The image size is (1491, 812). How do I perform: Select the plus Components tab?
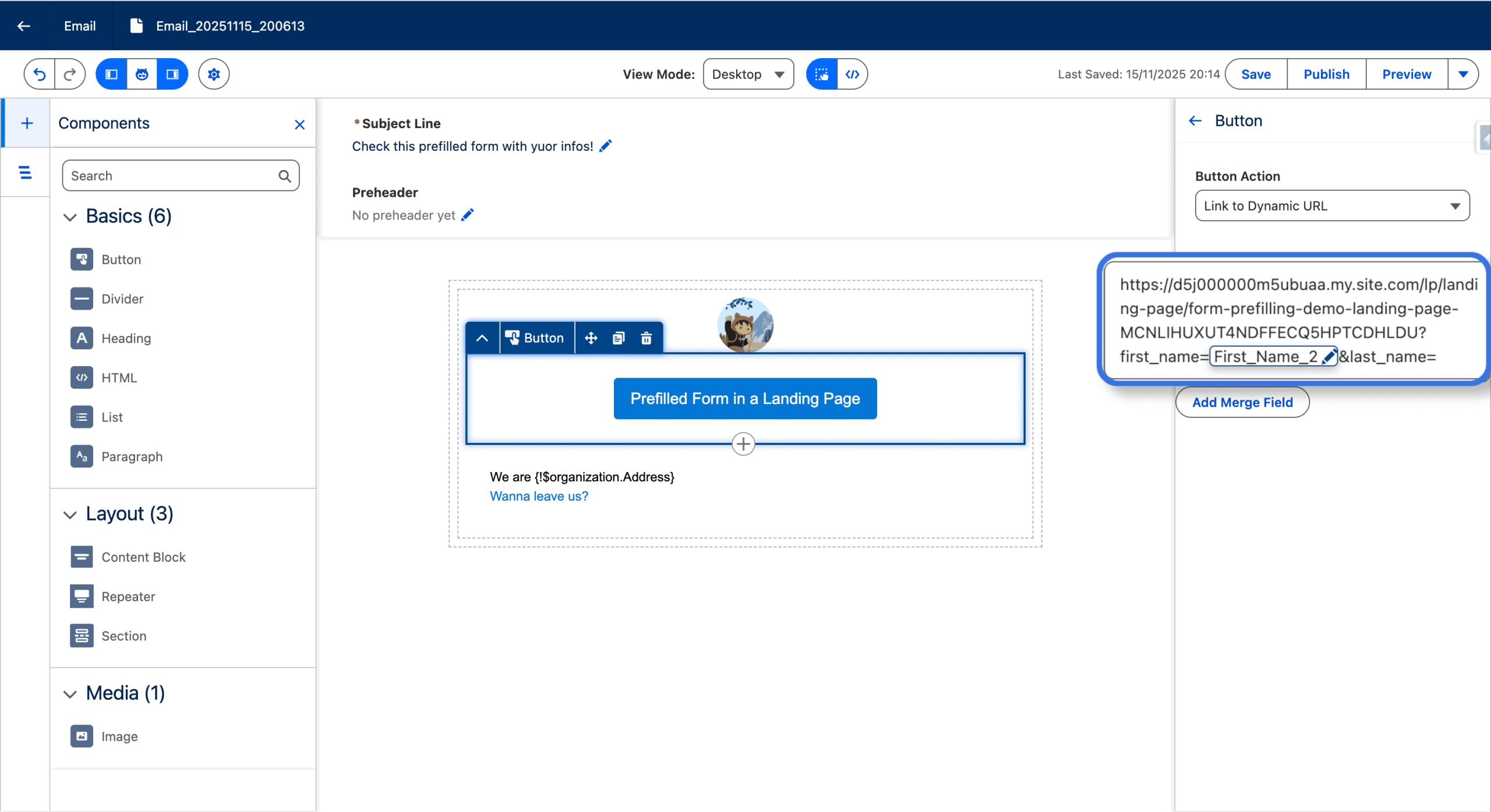[27, 123]
